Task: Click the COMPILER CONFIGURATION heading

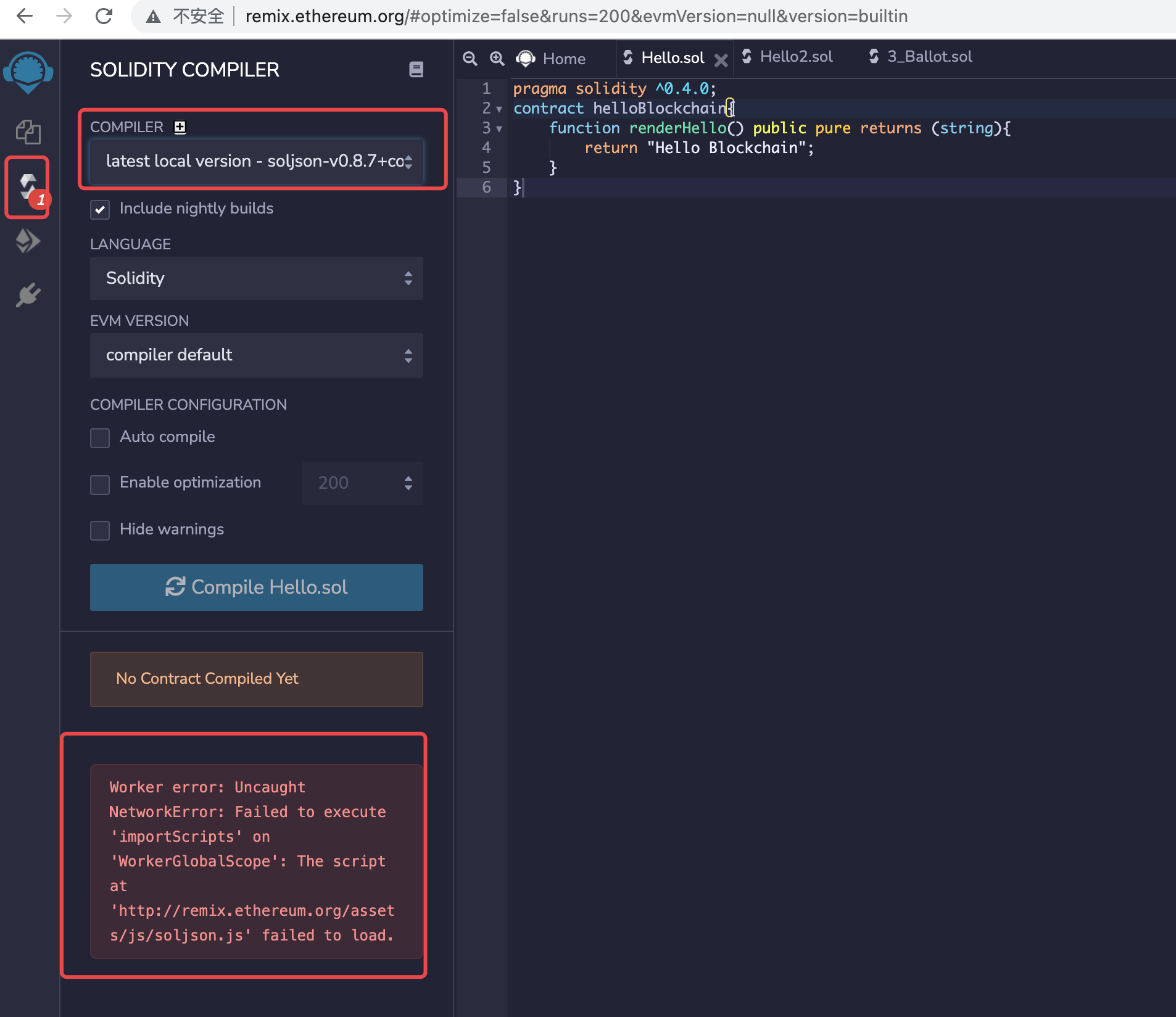Action: (188, 405)
